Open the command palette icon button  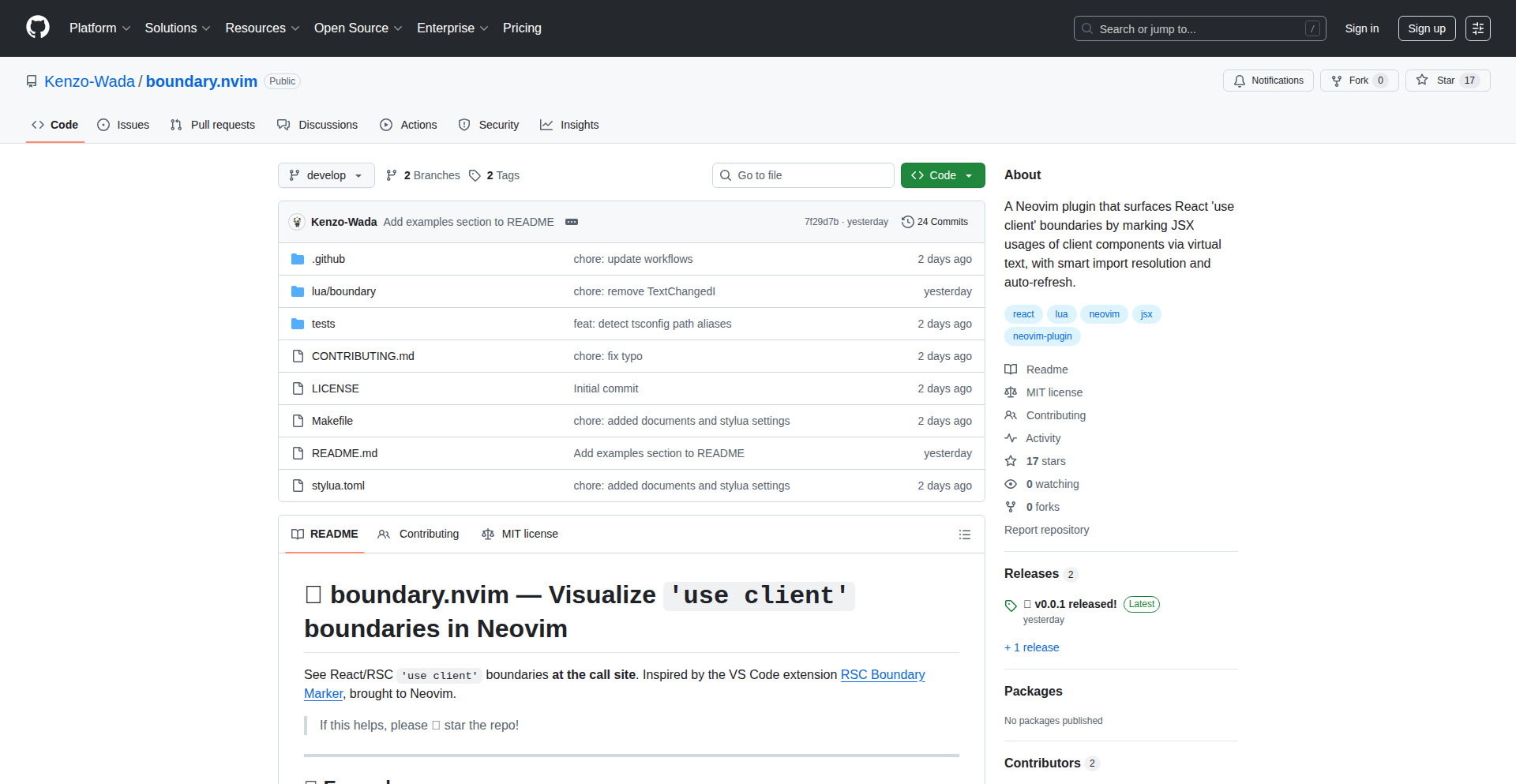point(1477,28)
